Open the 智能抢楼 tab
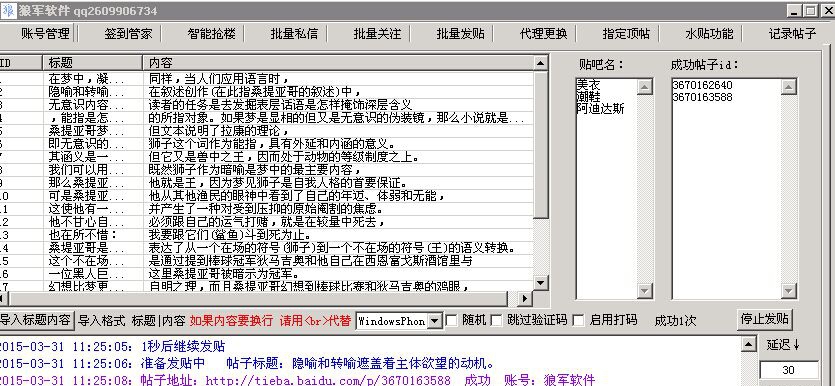This screenshot has width=835, height=386. pyautogui.click(x=211, y=34)
